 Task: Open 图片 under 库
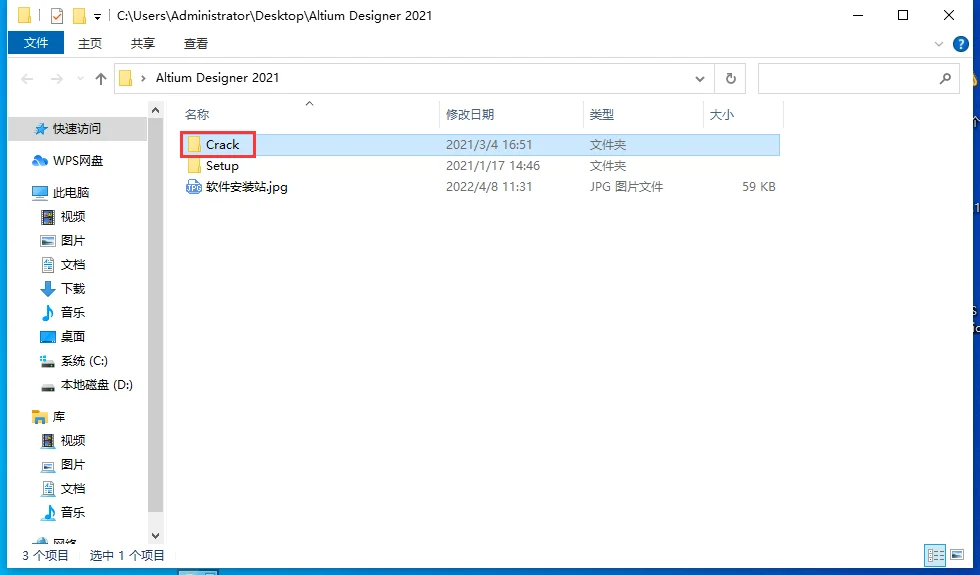click(x=72, y=464)
